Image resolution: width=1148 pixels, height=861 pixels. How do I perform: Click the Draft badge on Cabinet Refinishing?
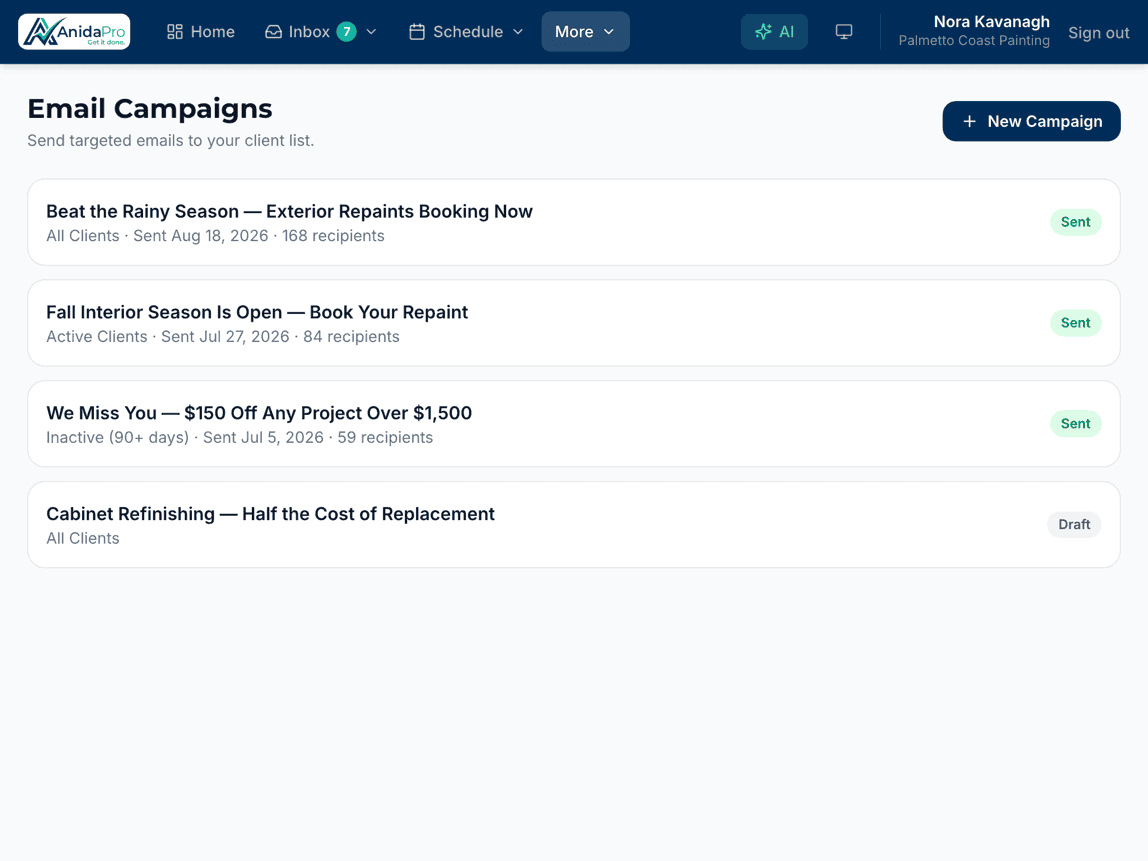pyautogui.click(x=1074, y=524)
